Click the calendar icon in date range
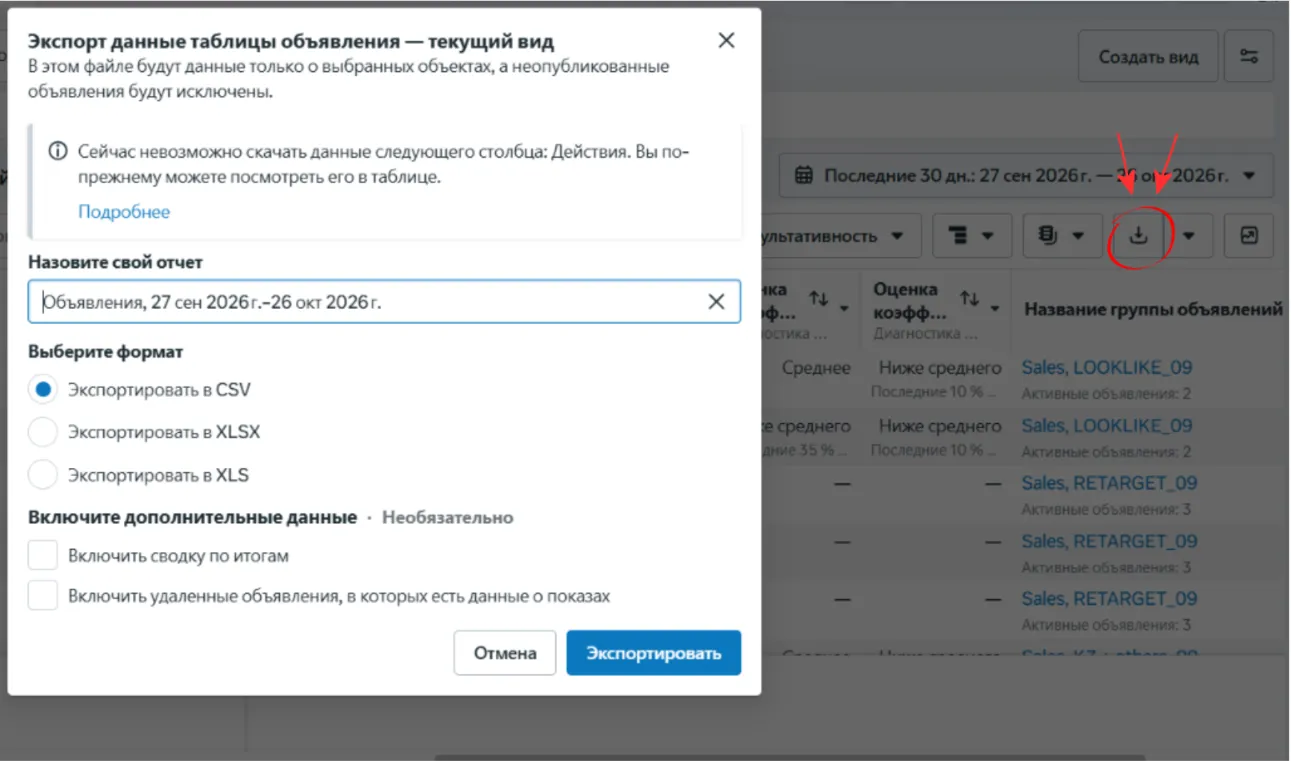The image size is (1291, 761). point(803,176)
